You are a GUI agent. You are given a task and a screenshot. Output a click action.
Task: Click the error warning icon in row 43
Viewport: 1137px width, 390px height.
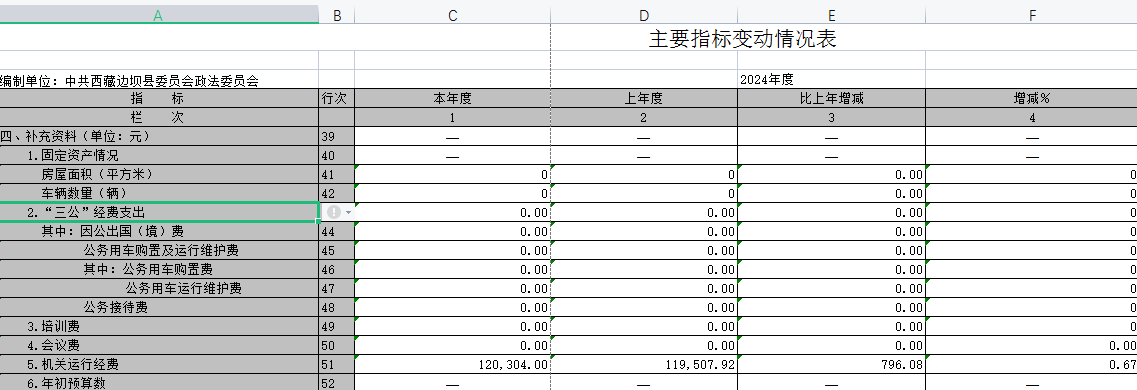coord(334,212)
